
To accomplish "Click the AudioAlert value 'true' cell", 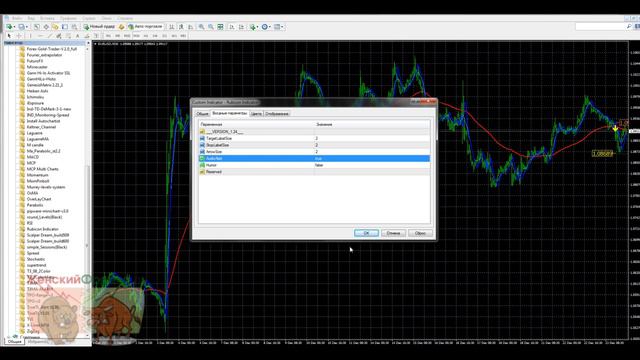I will tap(372, 158).
